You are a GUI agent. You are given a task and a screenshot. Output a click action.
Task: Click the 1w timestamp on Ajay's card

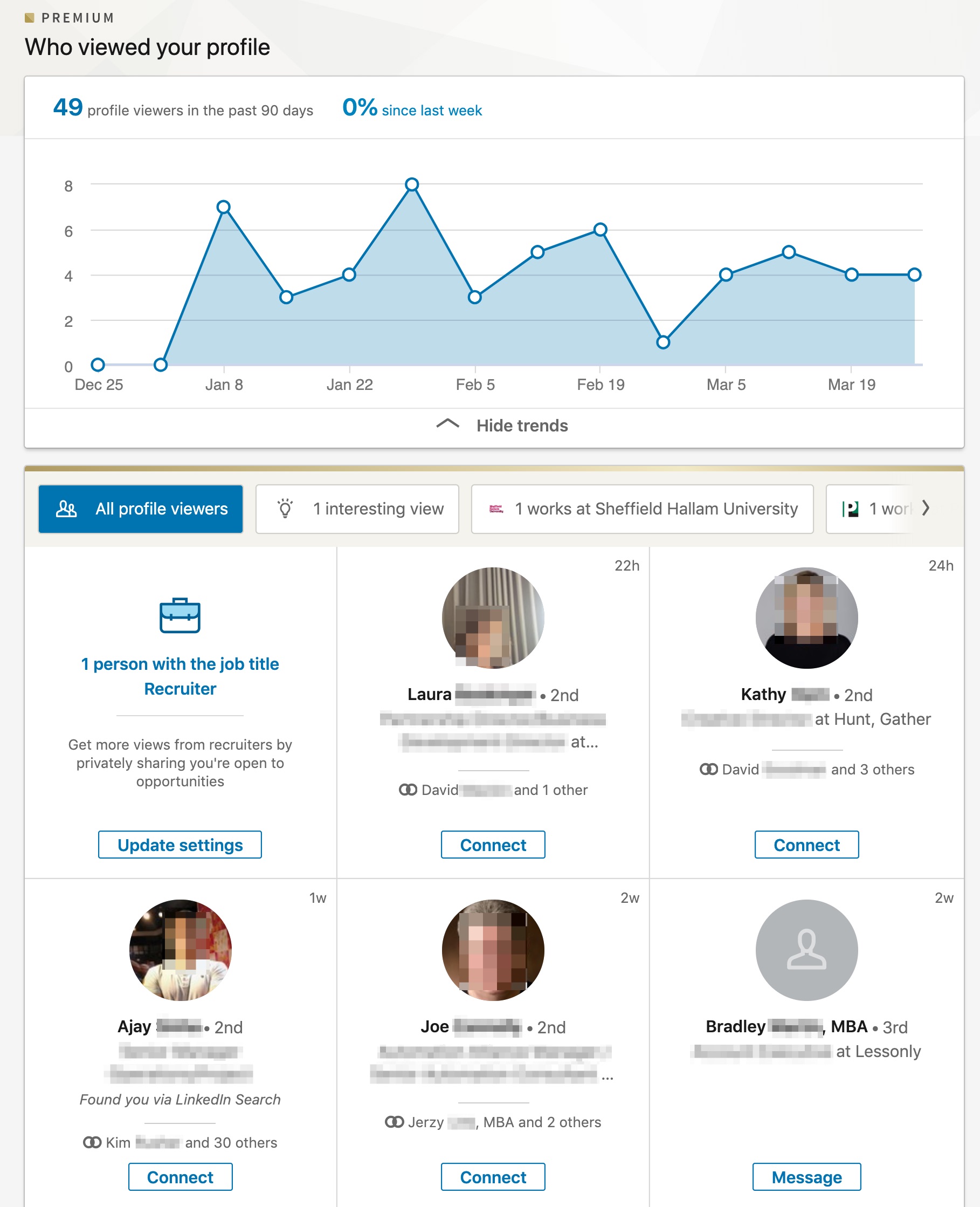tap(318, 897)
